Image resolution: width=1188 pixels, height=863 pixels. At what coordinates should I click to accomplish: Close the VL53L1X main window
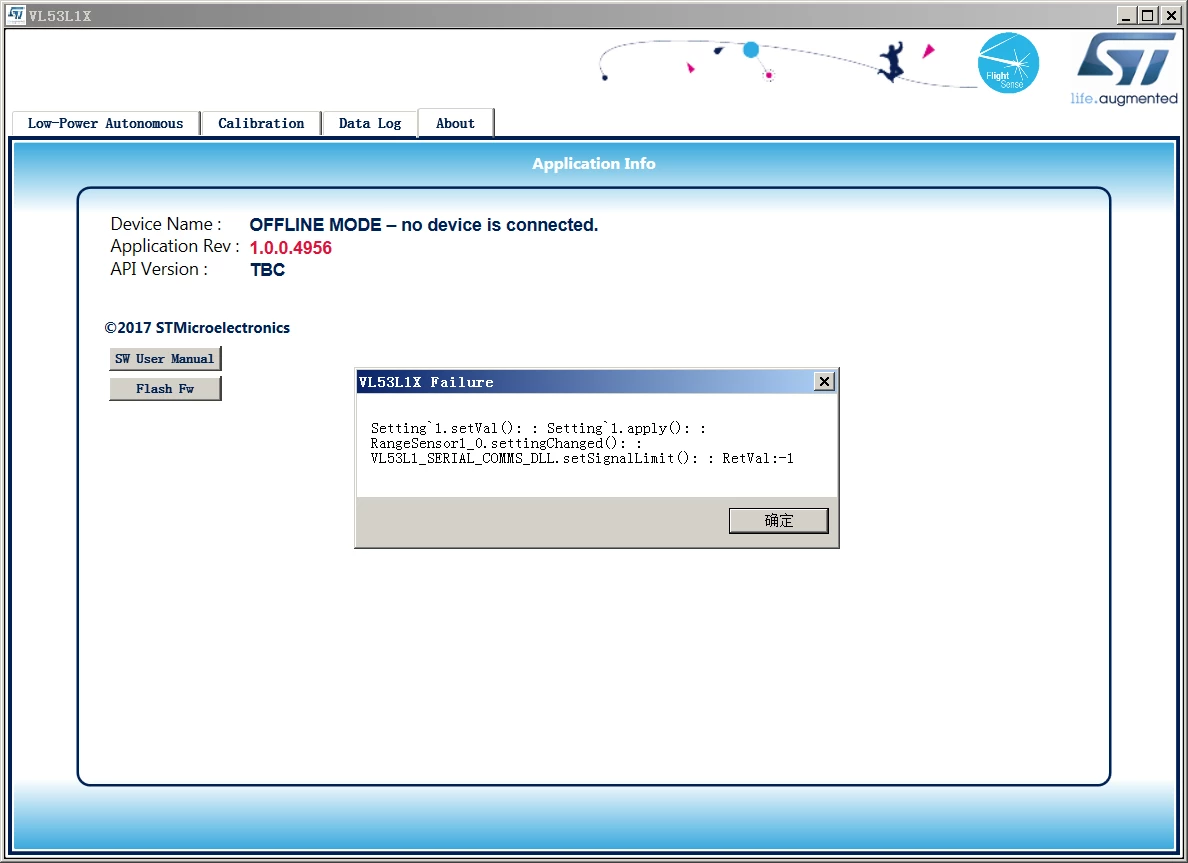(x=1171, y=15)
